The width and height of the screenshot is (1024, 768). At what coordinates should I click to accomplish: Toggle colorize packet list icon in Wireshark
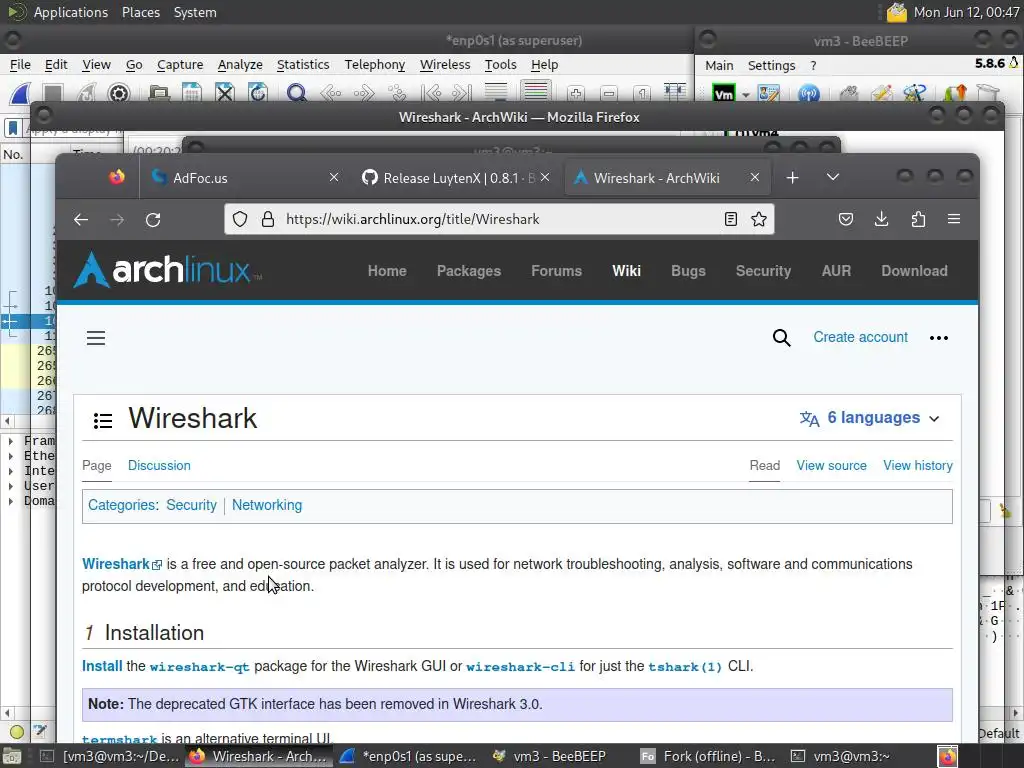coord(536,92)
